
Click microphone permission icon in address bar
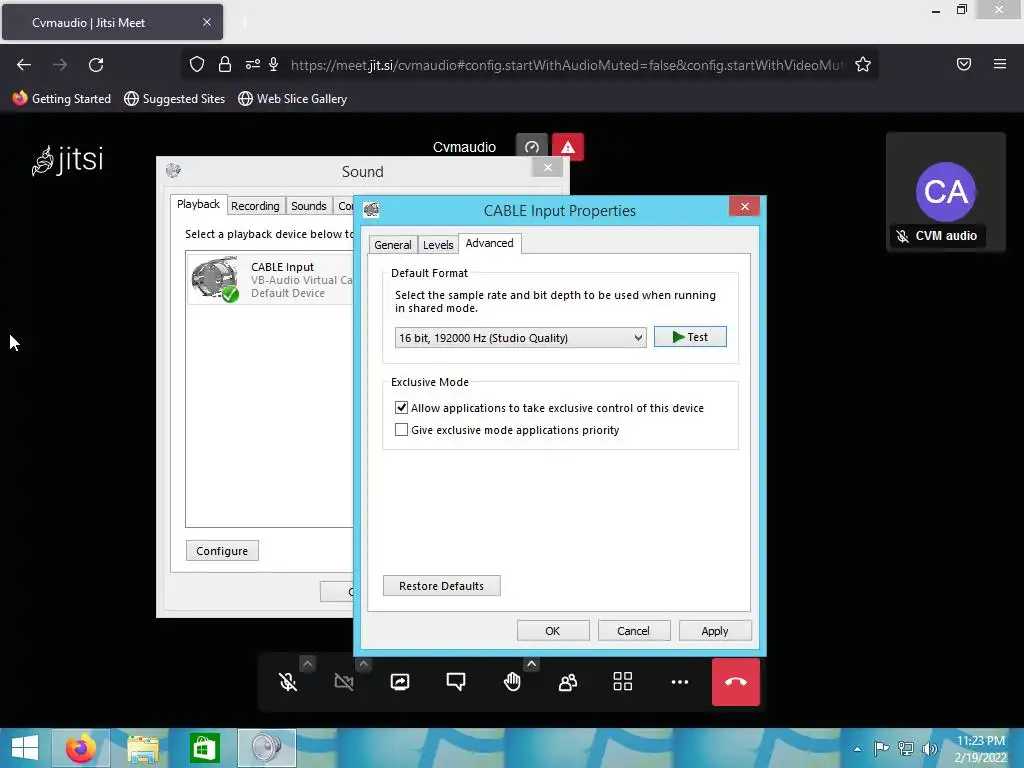(x=274, y=64)
